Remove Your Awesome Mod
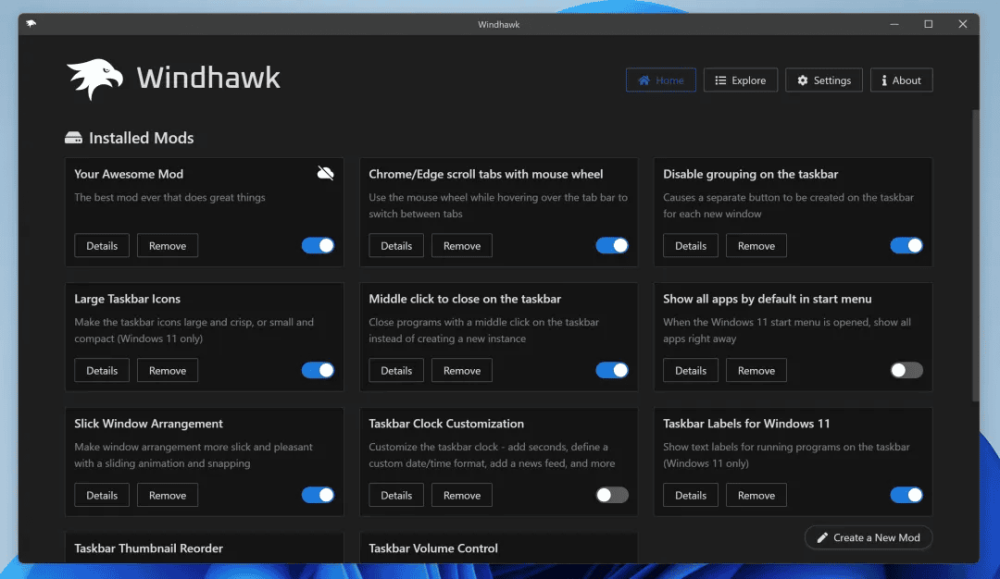The height and width of the screenshot is (579, 1000). click(x=168, y=246)
